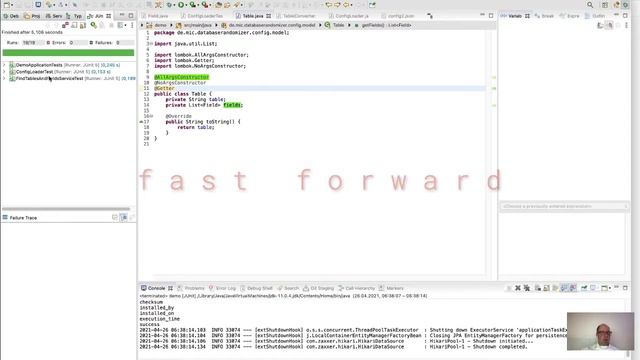Collapse the toString method fold on line 16
The height and width of the screenshot is (360, 640).
coord(151,116)
